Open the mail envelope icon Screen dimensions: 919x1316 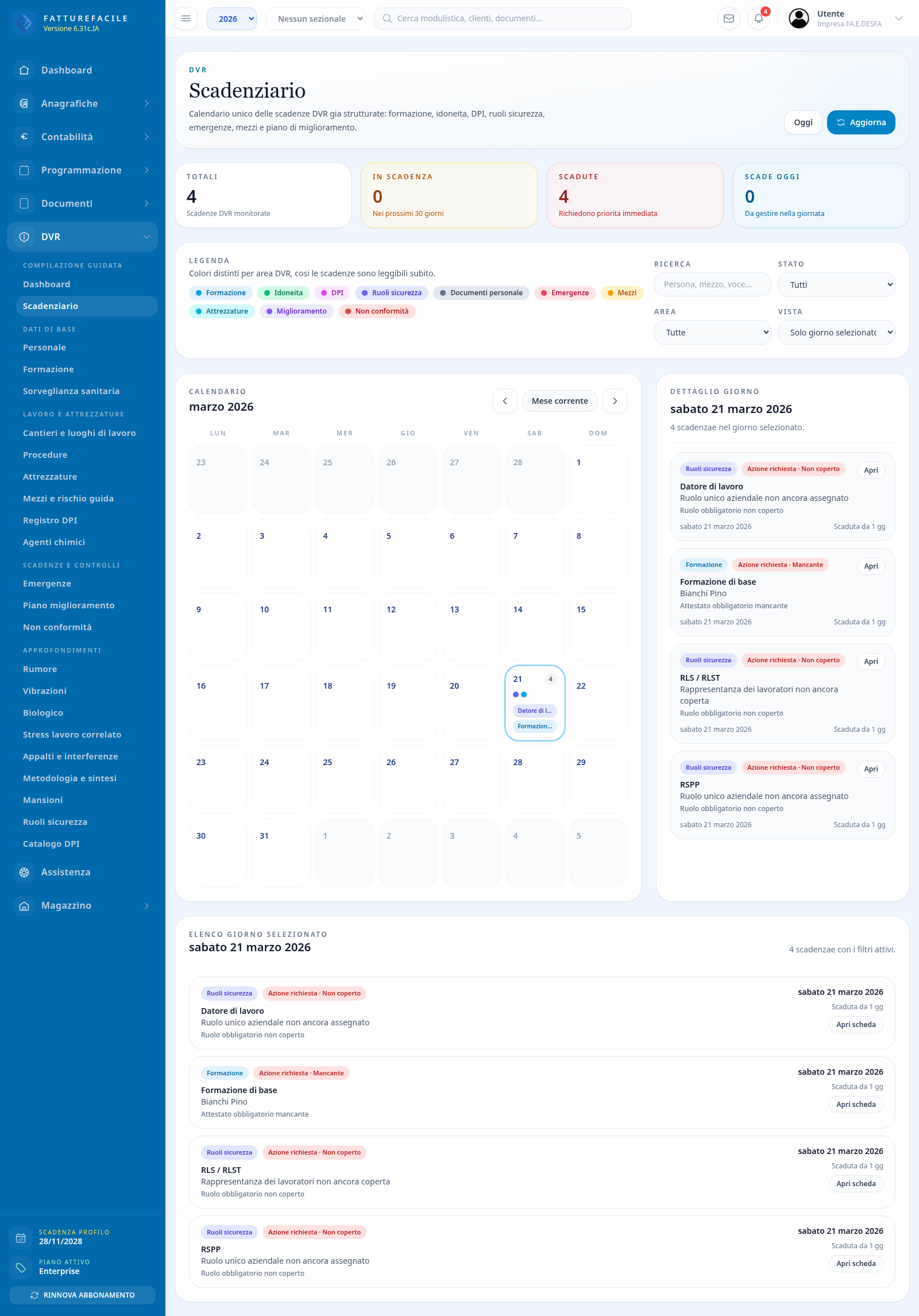(729, 18)
